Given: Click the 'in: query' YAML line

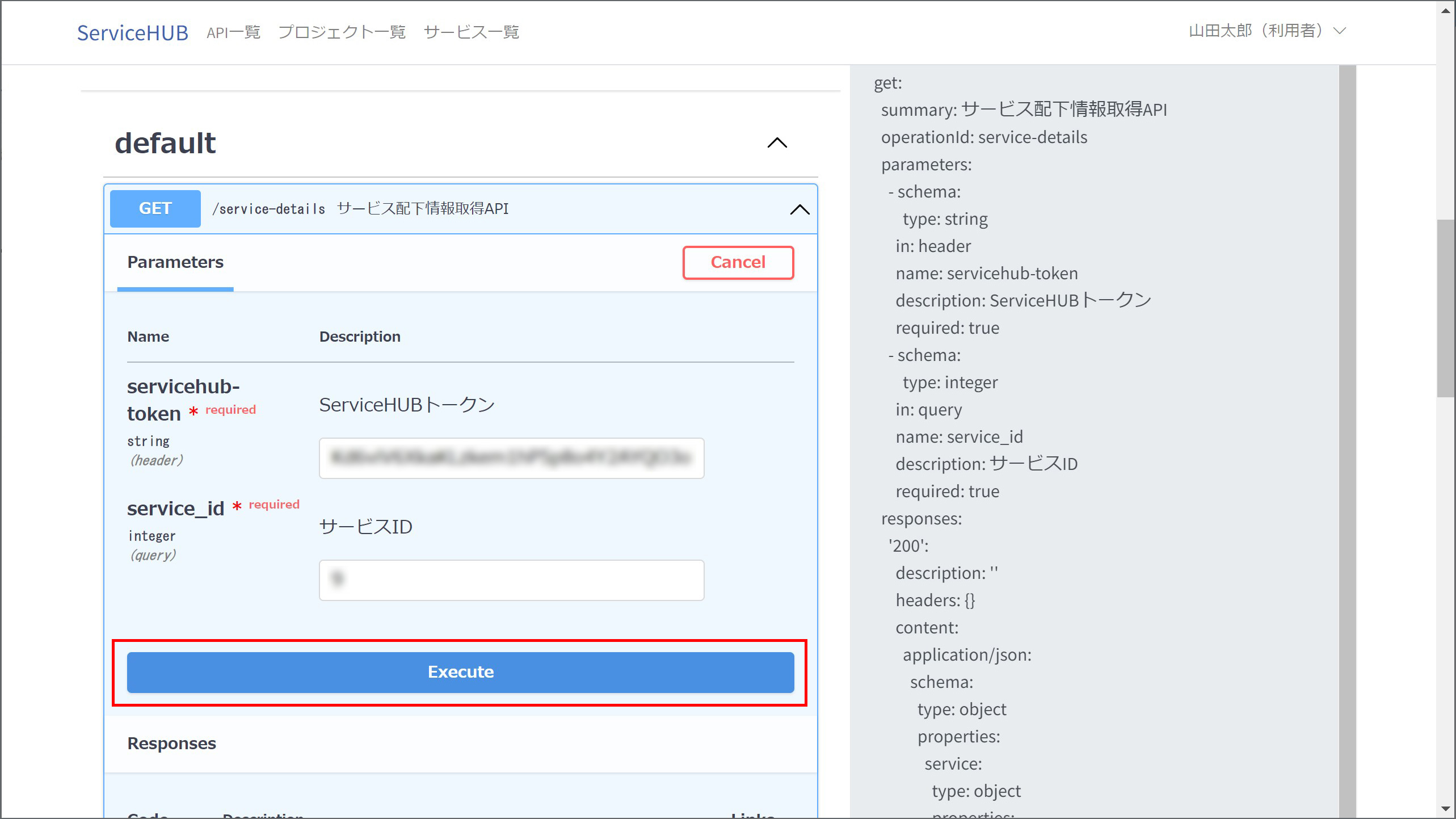Looking at the screenshot, I should tap(928, 410).
